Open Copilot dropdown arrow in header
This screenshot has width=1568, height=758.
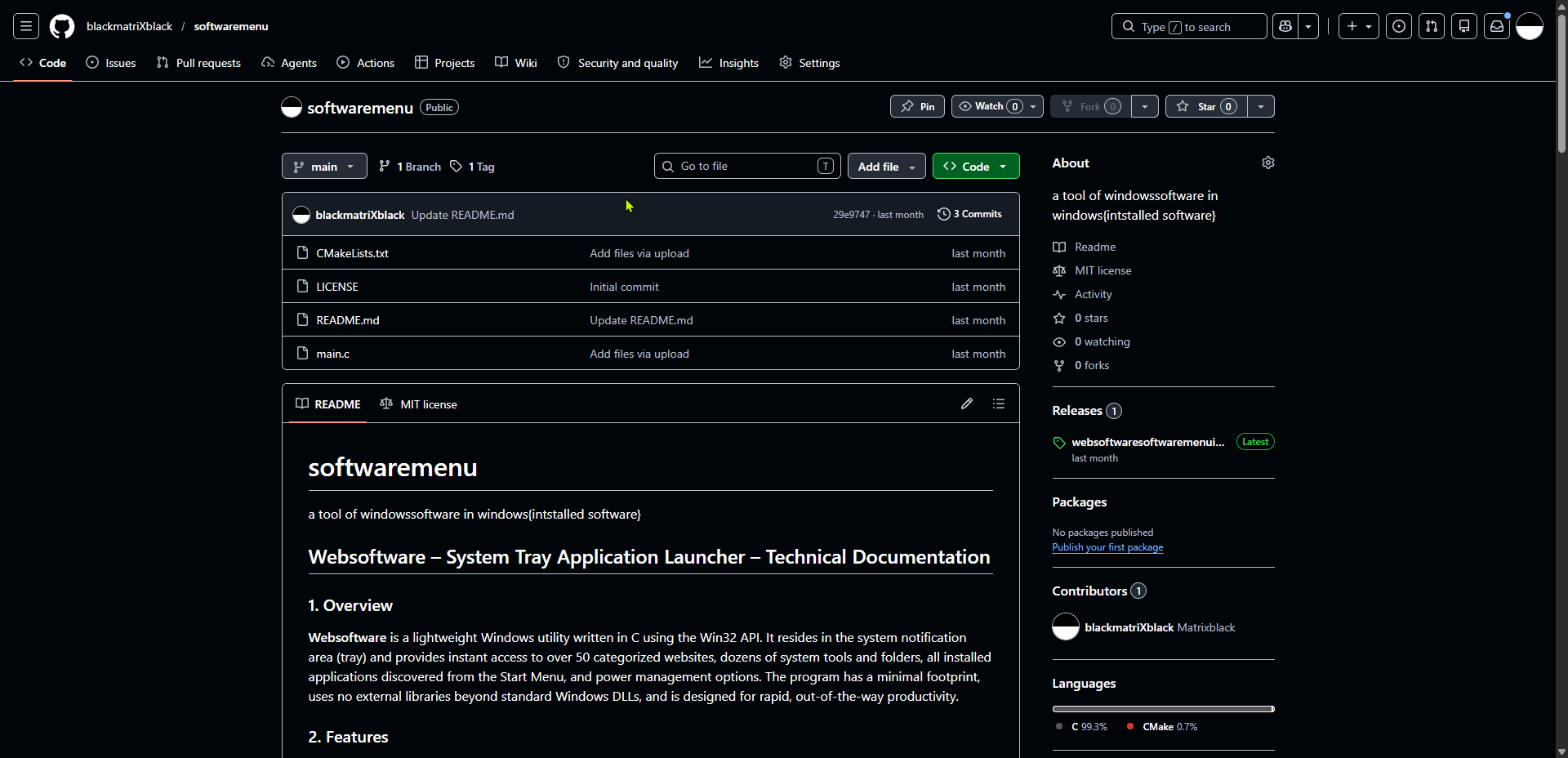point(1308,26)
